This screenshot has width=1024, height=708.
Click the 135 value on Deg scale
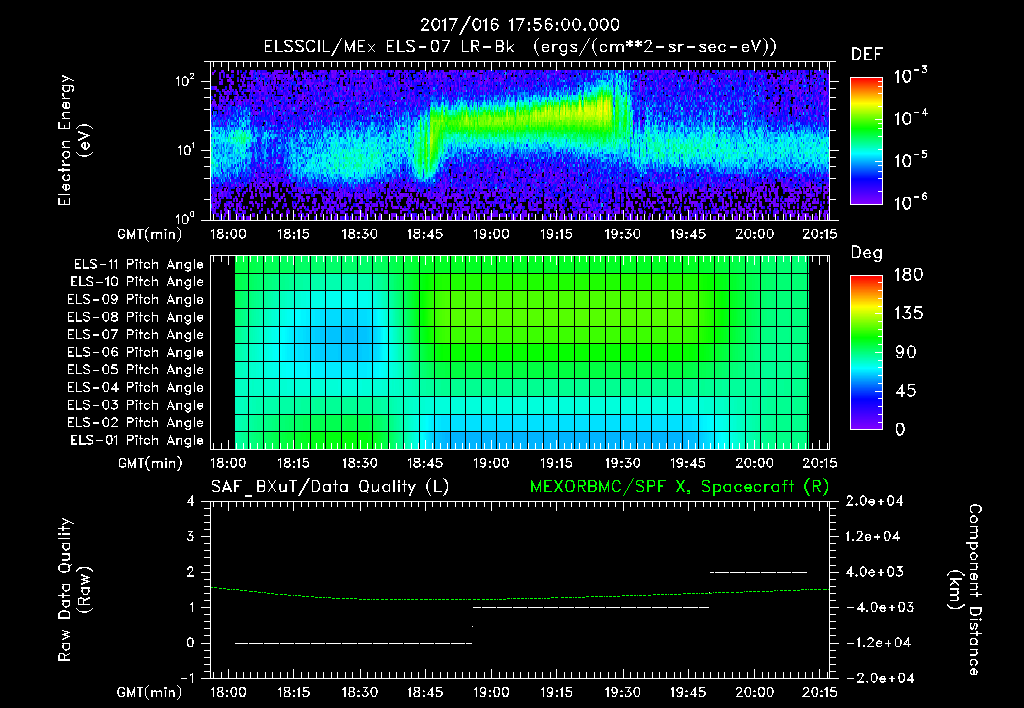908,313
